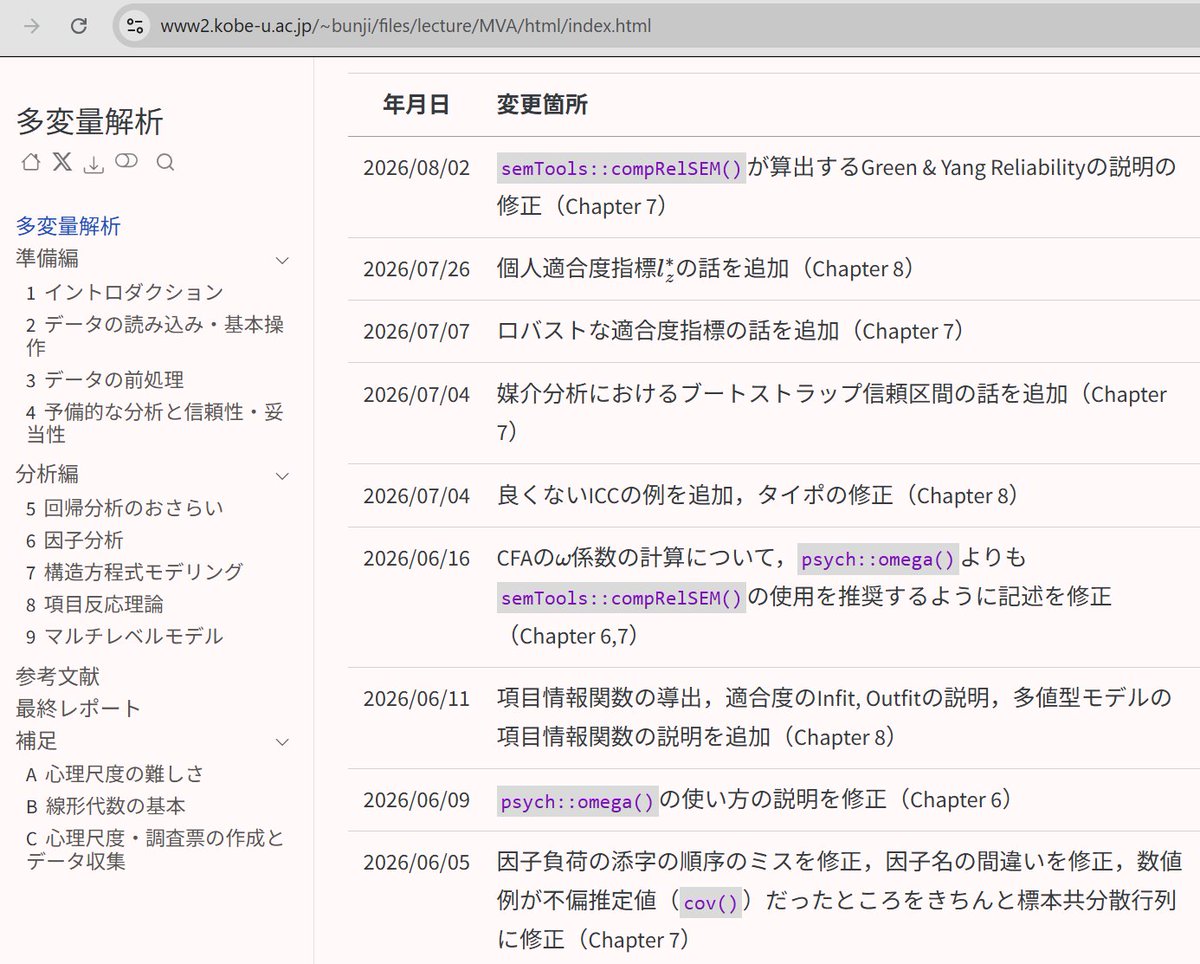Click the browser forward arrow

tap(31, 26)
